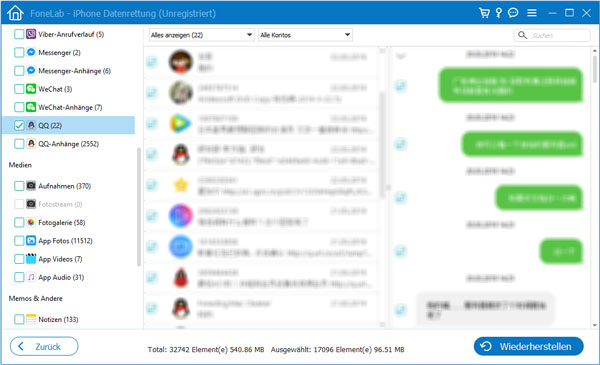
Task: Open the Alle Kontos dropdown
Action: coord(305,35)
